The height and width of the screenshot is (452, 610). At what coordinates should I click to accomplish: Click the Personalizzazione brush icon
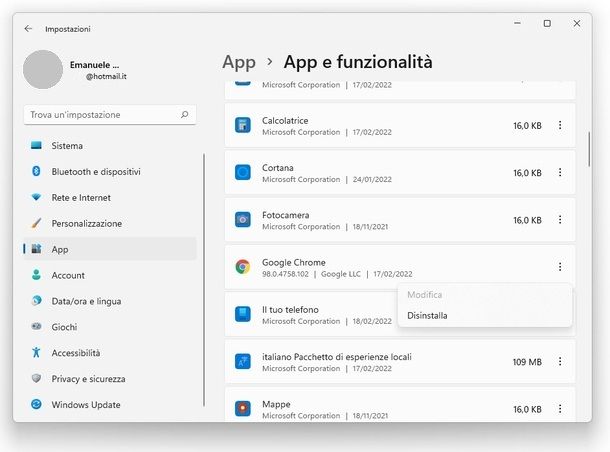coord(36,223)
